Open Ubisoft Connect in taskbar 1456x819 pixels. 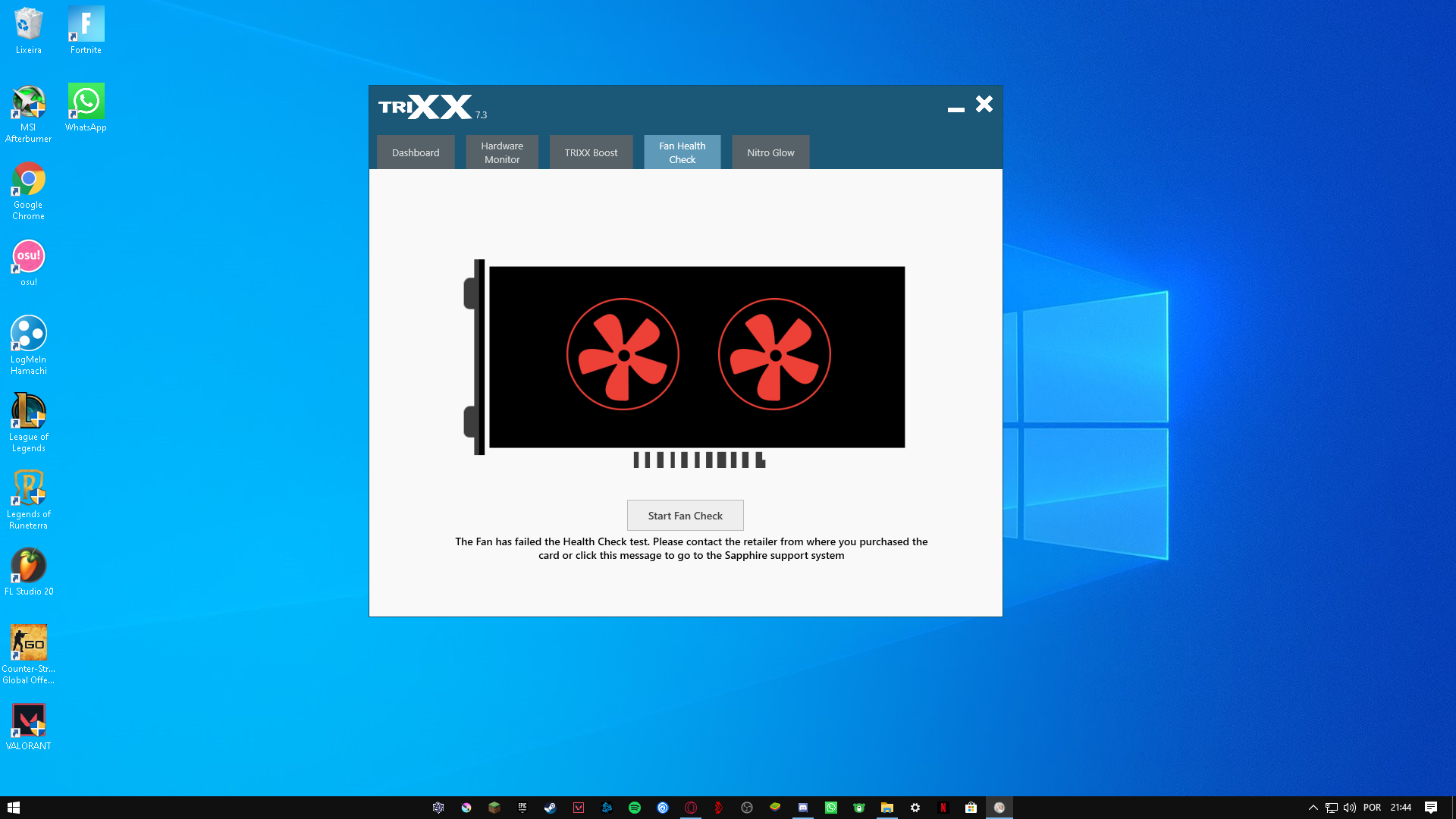point(663,808)
